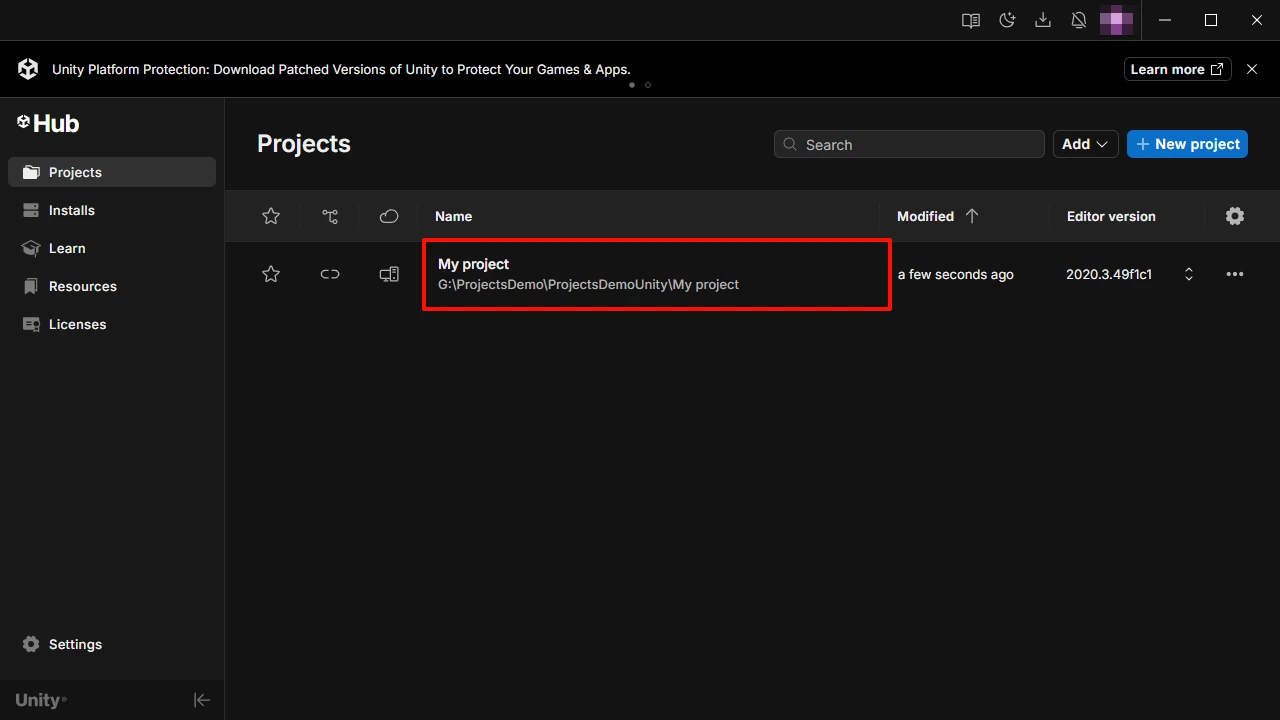Open the Projects section in the sidebar
The image size is (1280, 720).
click(x=112, y=172)
